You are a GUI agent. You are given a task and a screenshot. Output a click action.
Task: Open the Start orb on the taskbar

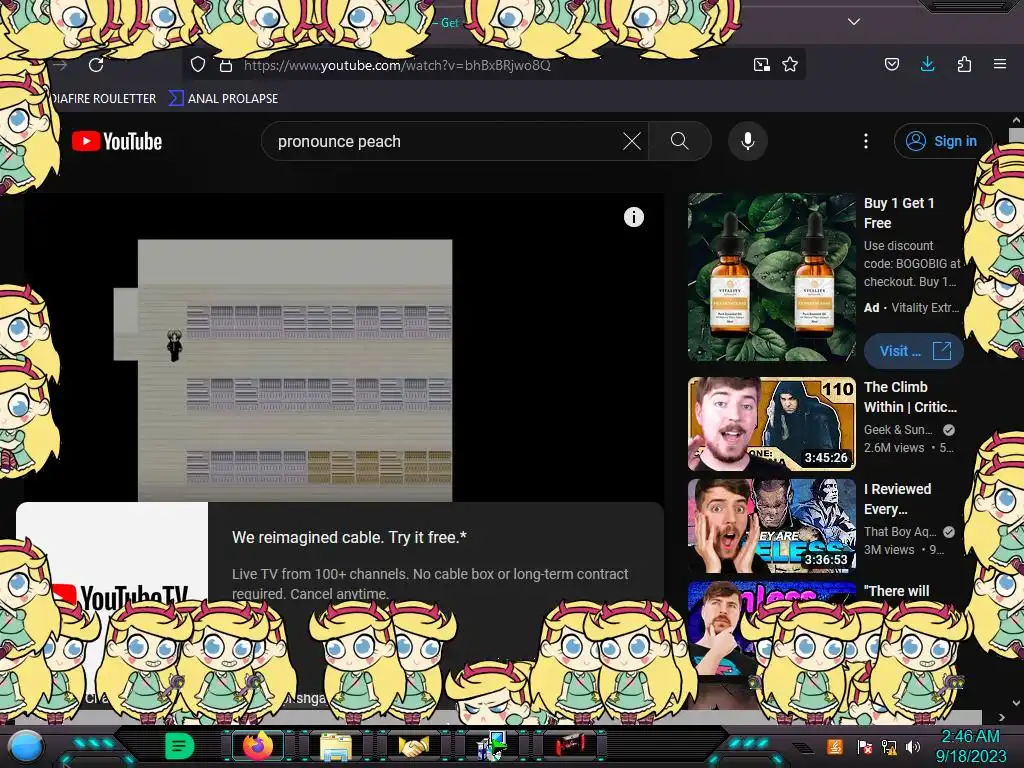coord(25,746)
